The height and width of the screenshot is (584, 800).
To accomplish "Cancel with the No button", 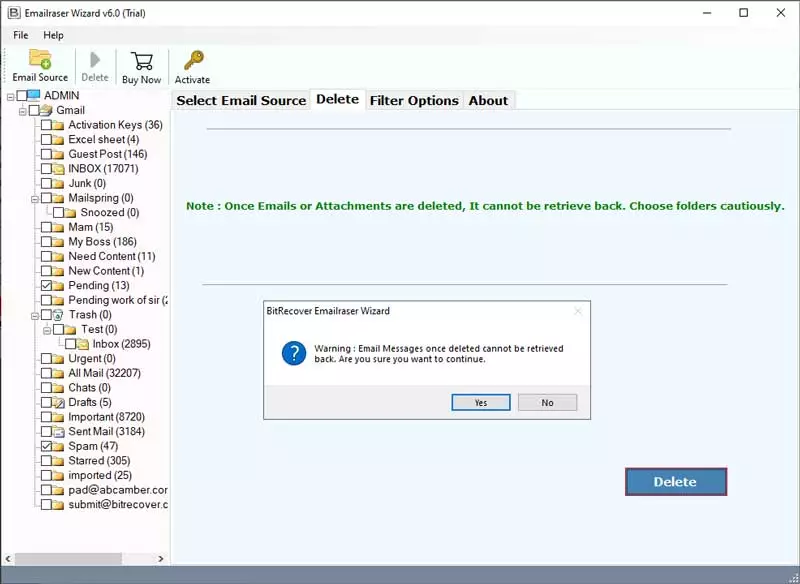I will [x=547, y=402].
